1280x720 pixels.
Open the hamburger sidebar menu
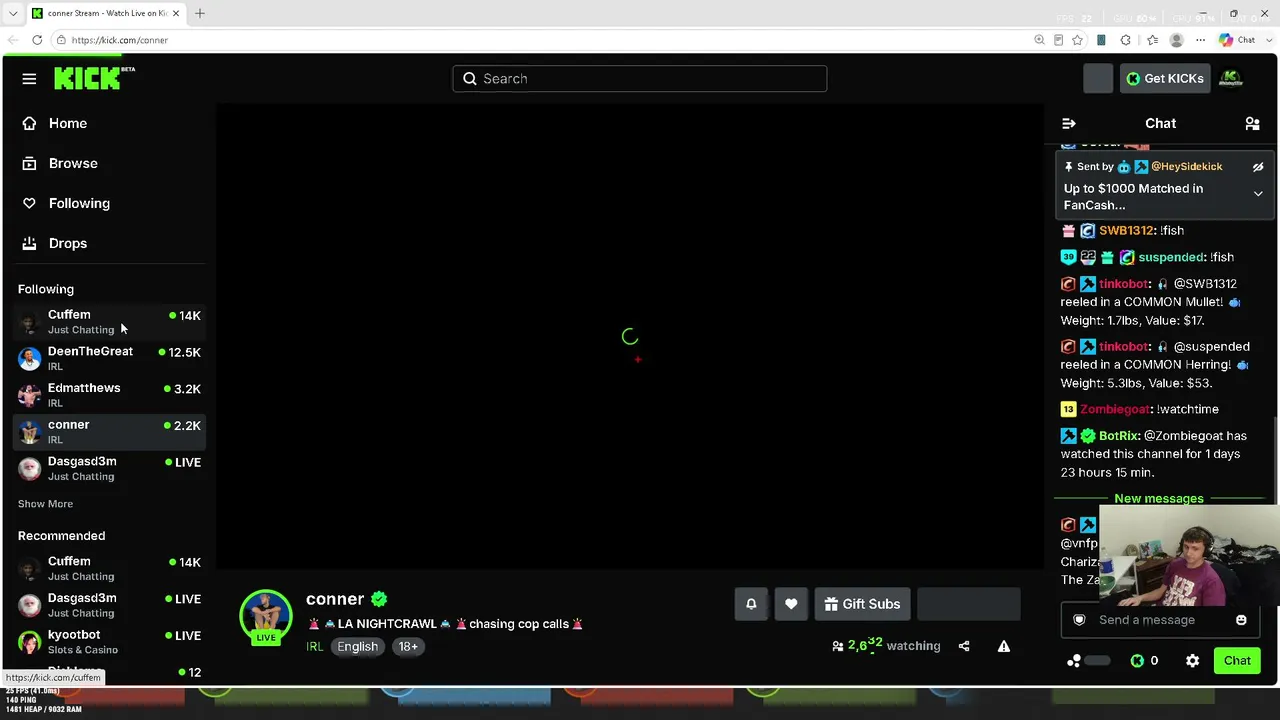[x=29, y=79]
